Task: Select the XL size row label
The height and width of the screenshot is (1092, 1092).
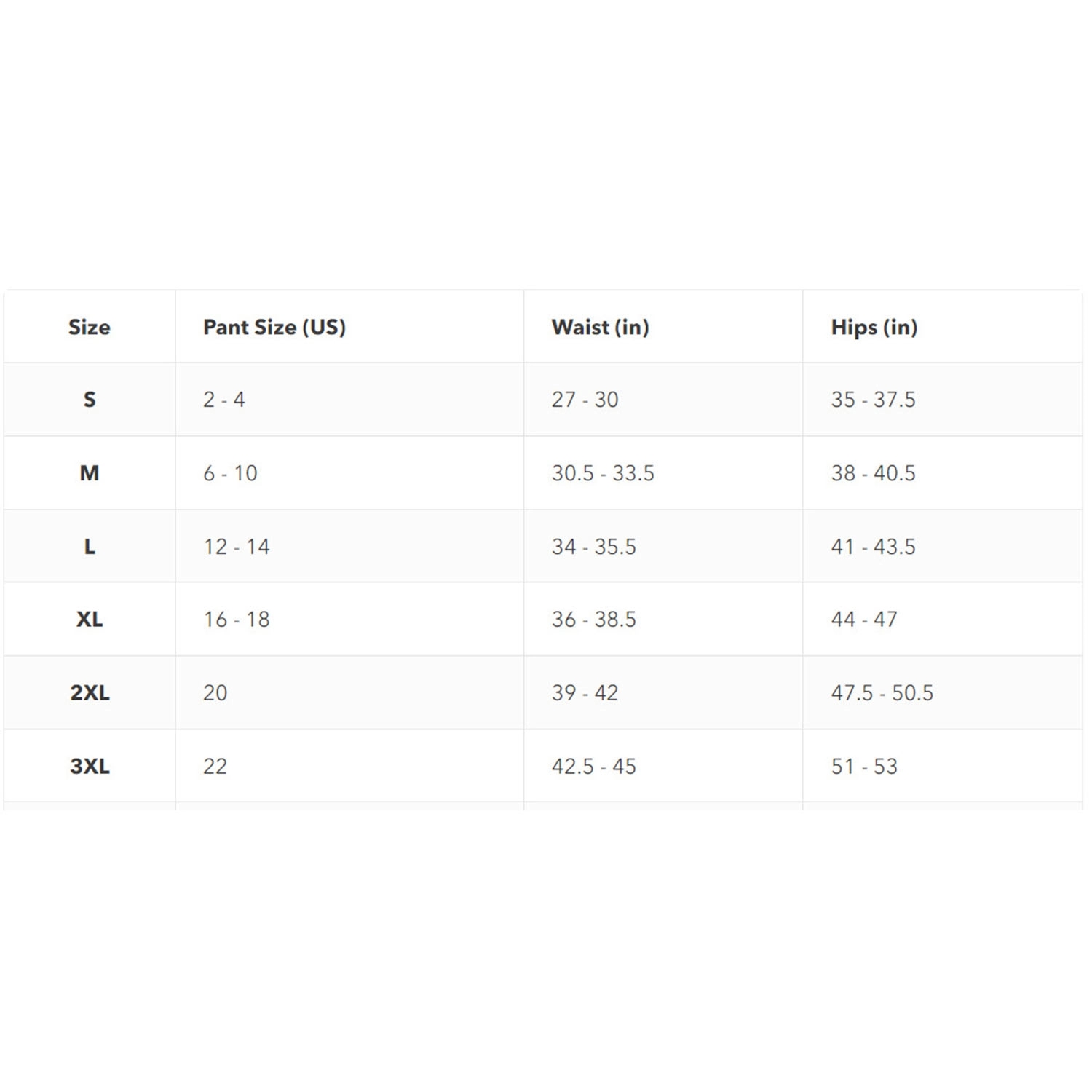Action: [x=90, y=620]
